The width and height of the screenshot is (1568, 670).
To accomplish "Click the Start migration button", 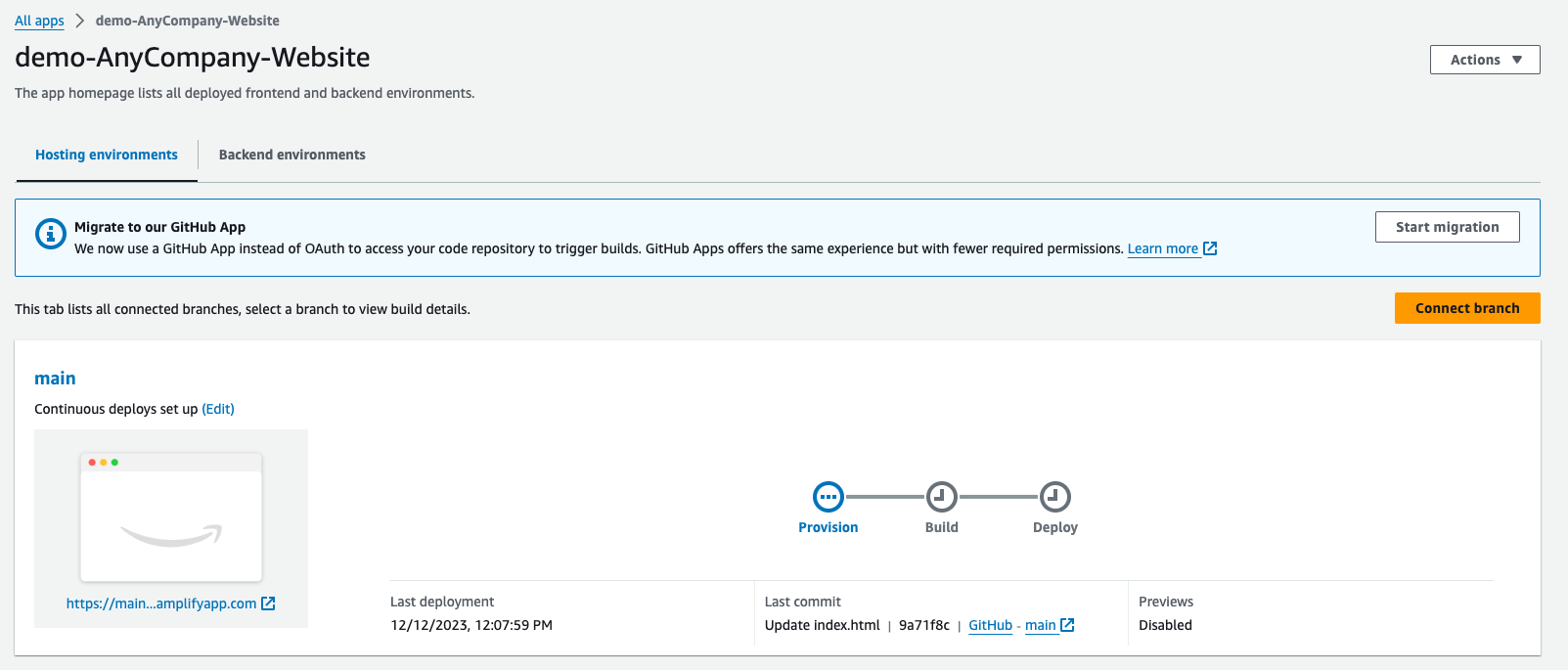I will (1448, 227).
